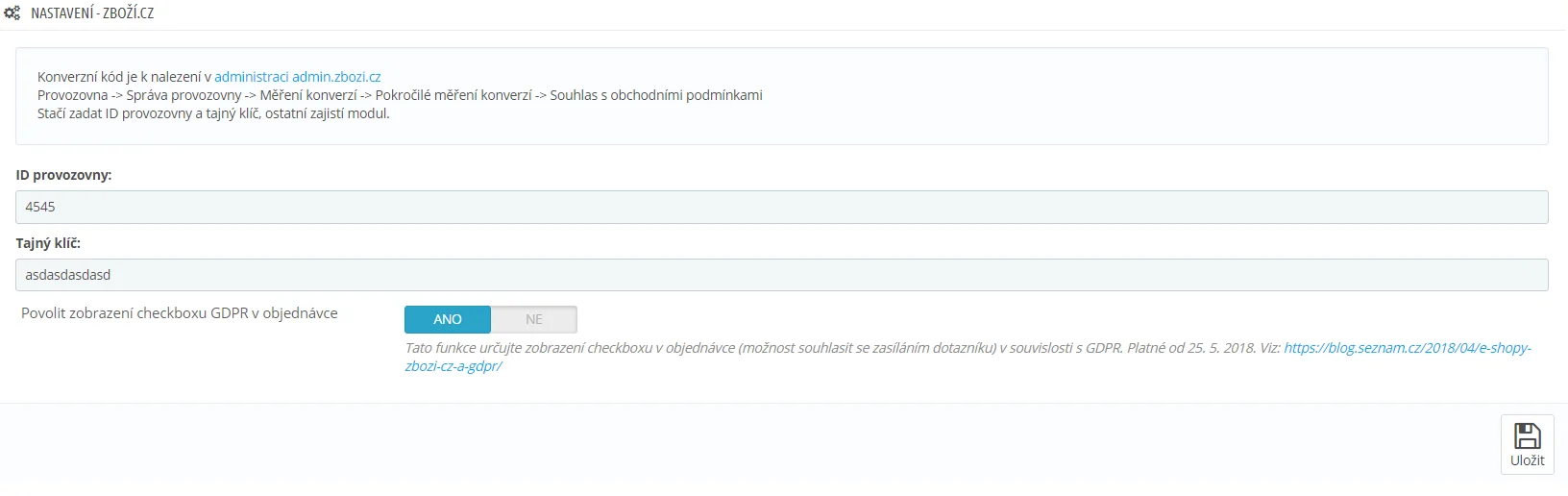
Task: Click into the Tajný klíč field
Action: click(781, 275)
